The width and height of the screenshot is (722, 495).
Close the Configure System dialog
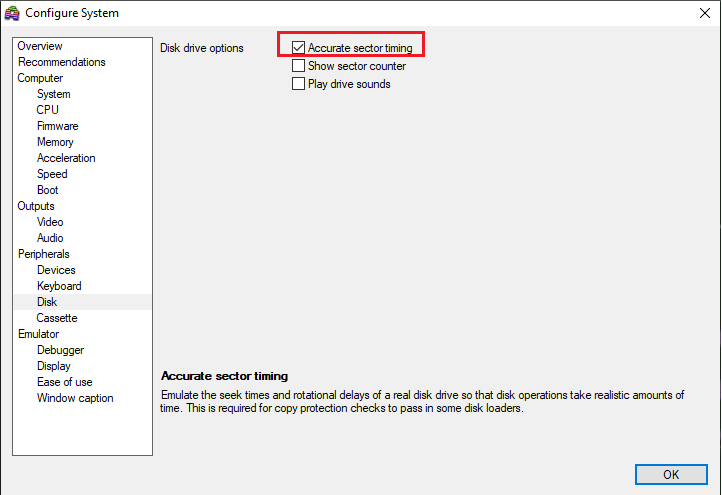(705, 13)
